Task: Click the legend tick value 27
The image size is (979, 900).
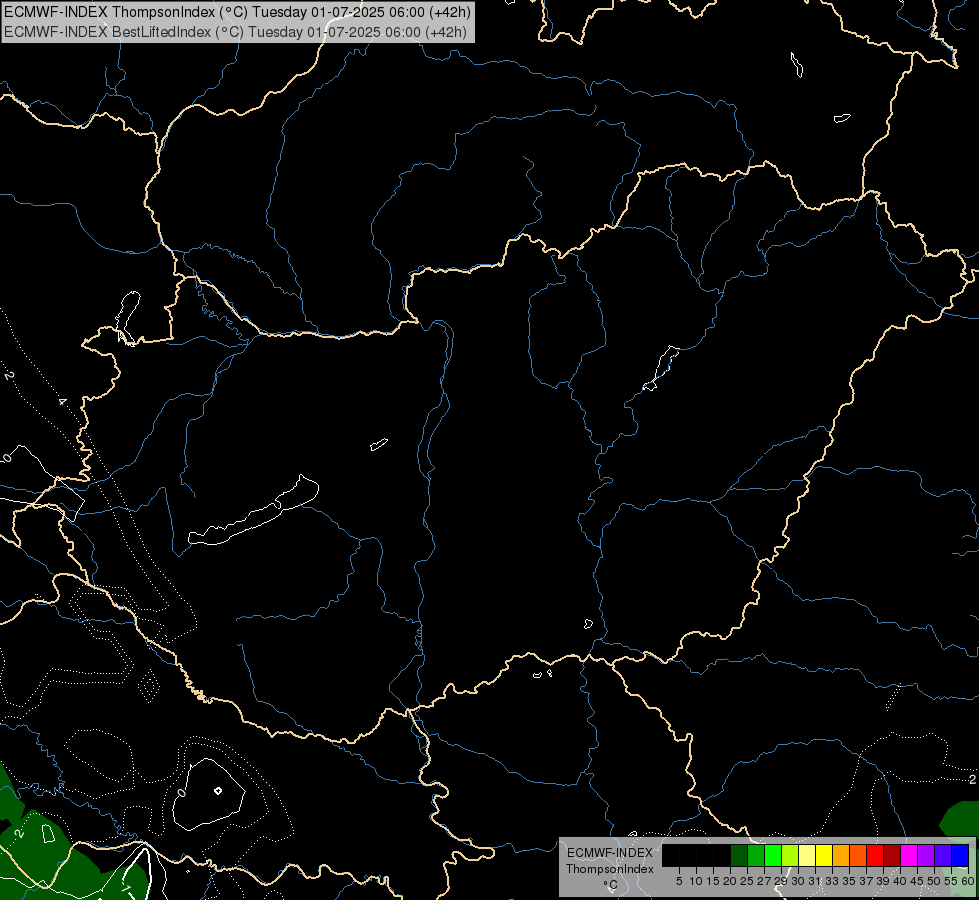Action: [x=764, y=881]
